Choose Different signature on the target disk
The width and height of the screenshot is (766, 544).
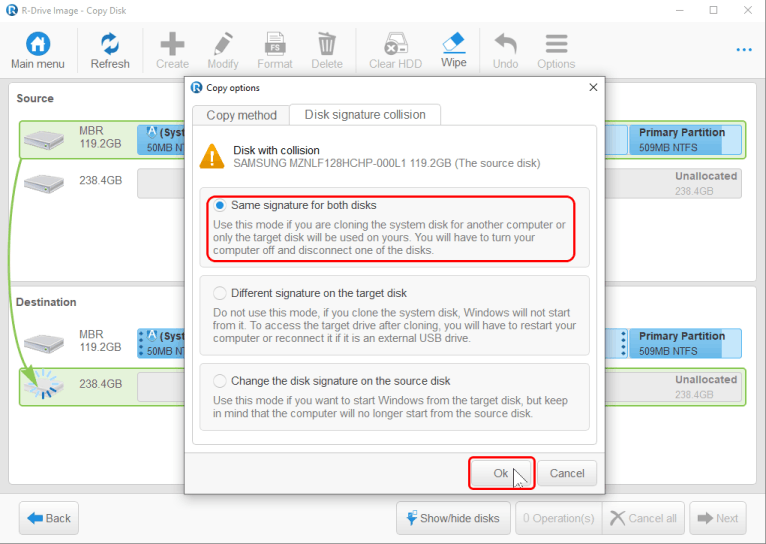click(x=219, y=293)
